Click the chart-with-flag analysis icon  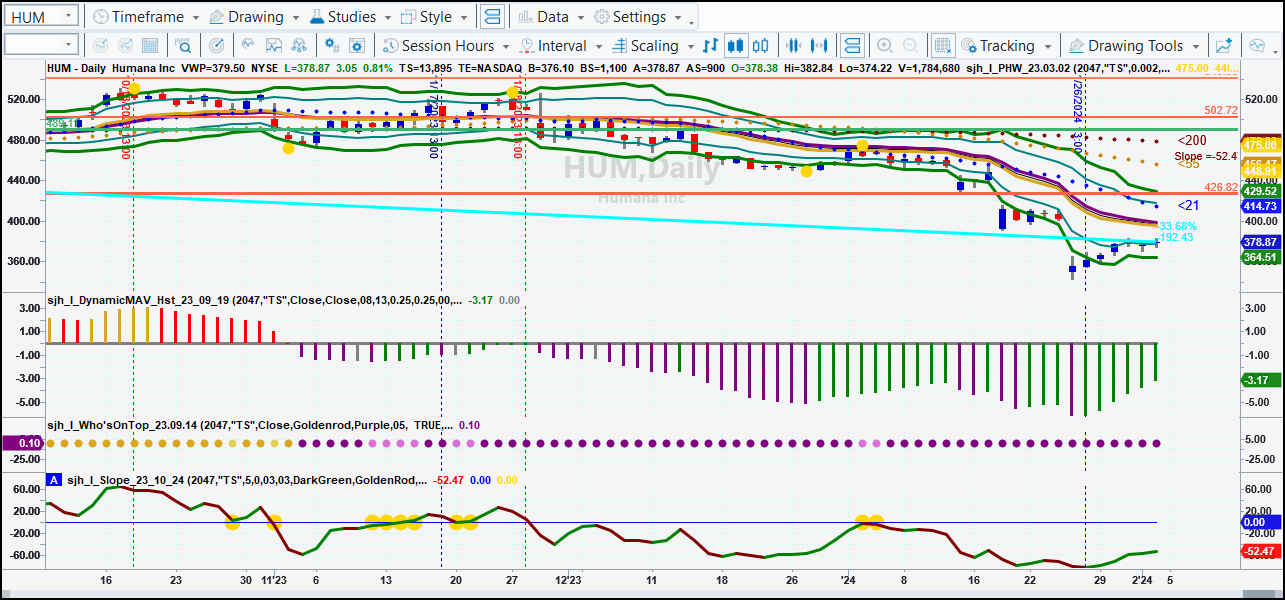point(274,45)
